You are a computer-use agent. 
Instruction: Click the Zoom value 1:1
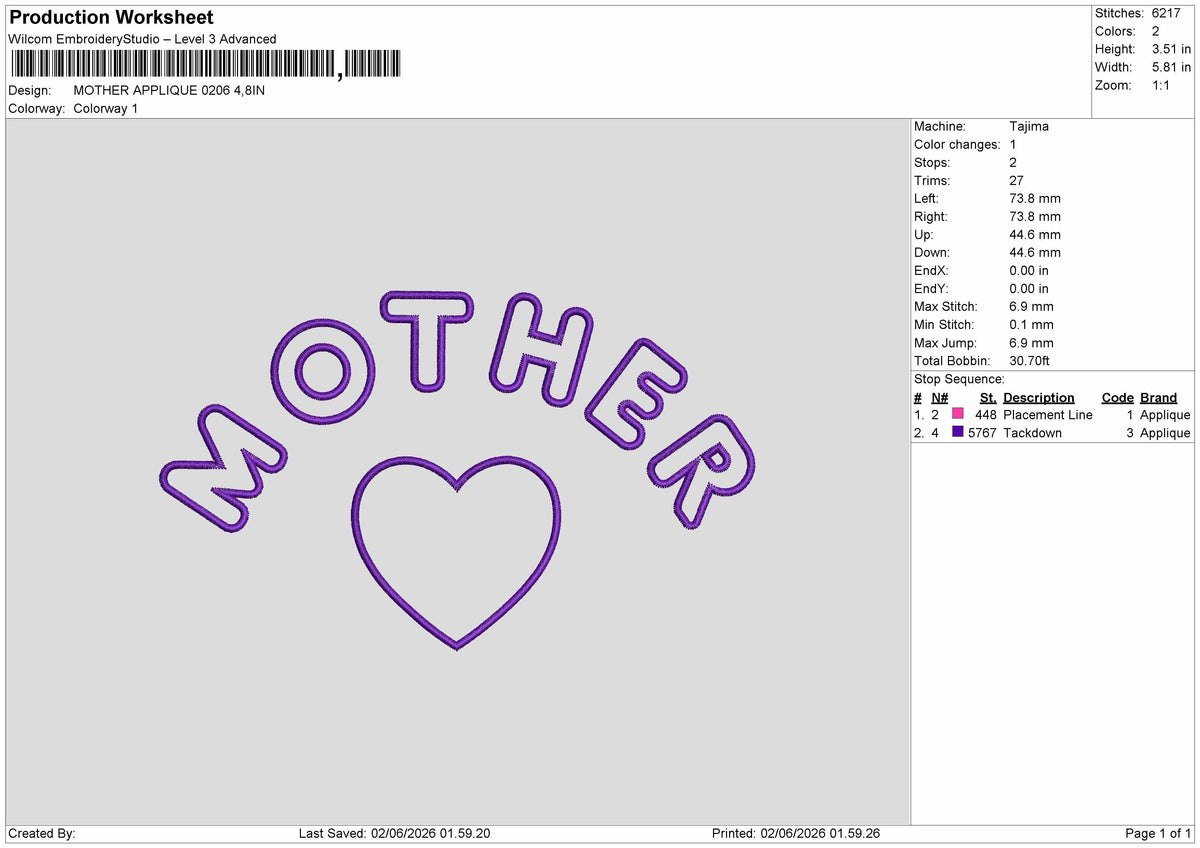click(1163, 85)
